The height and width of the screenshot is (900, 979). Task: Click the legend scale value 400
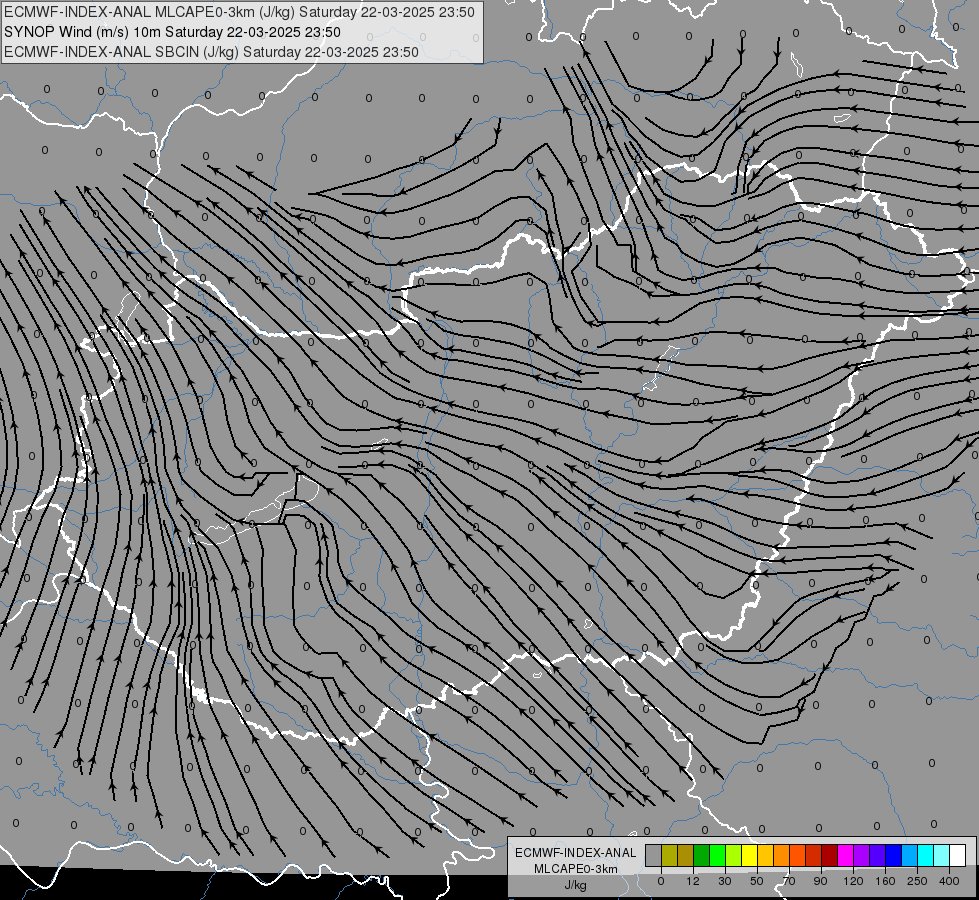(x=949, y=881)
